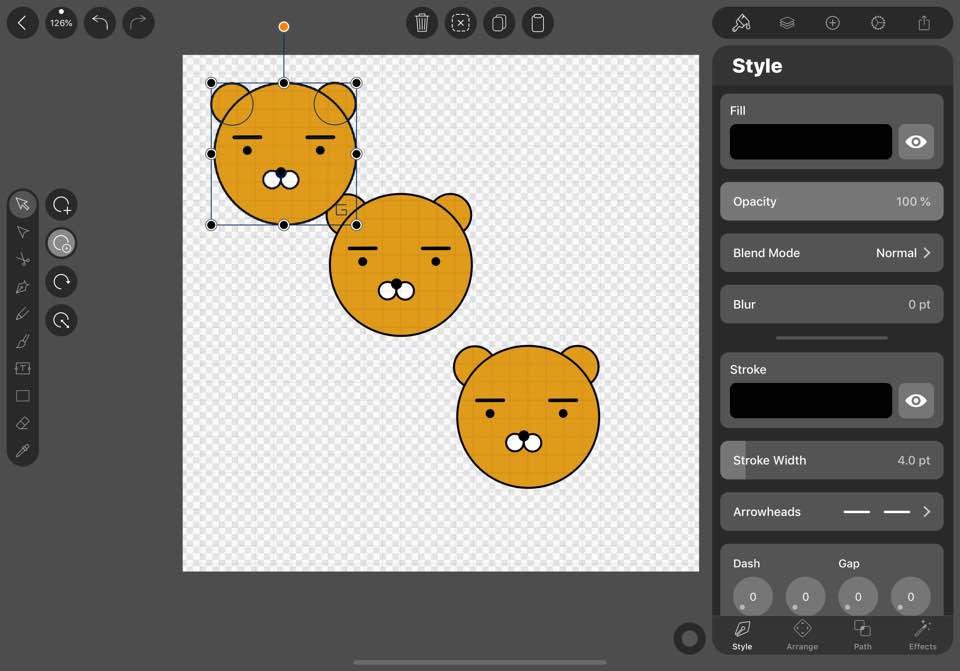
Task: Open the black Fill color swatch
Action: click(x=811, y=142)
